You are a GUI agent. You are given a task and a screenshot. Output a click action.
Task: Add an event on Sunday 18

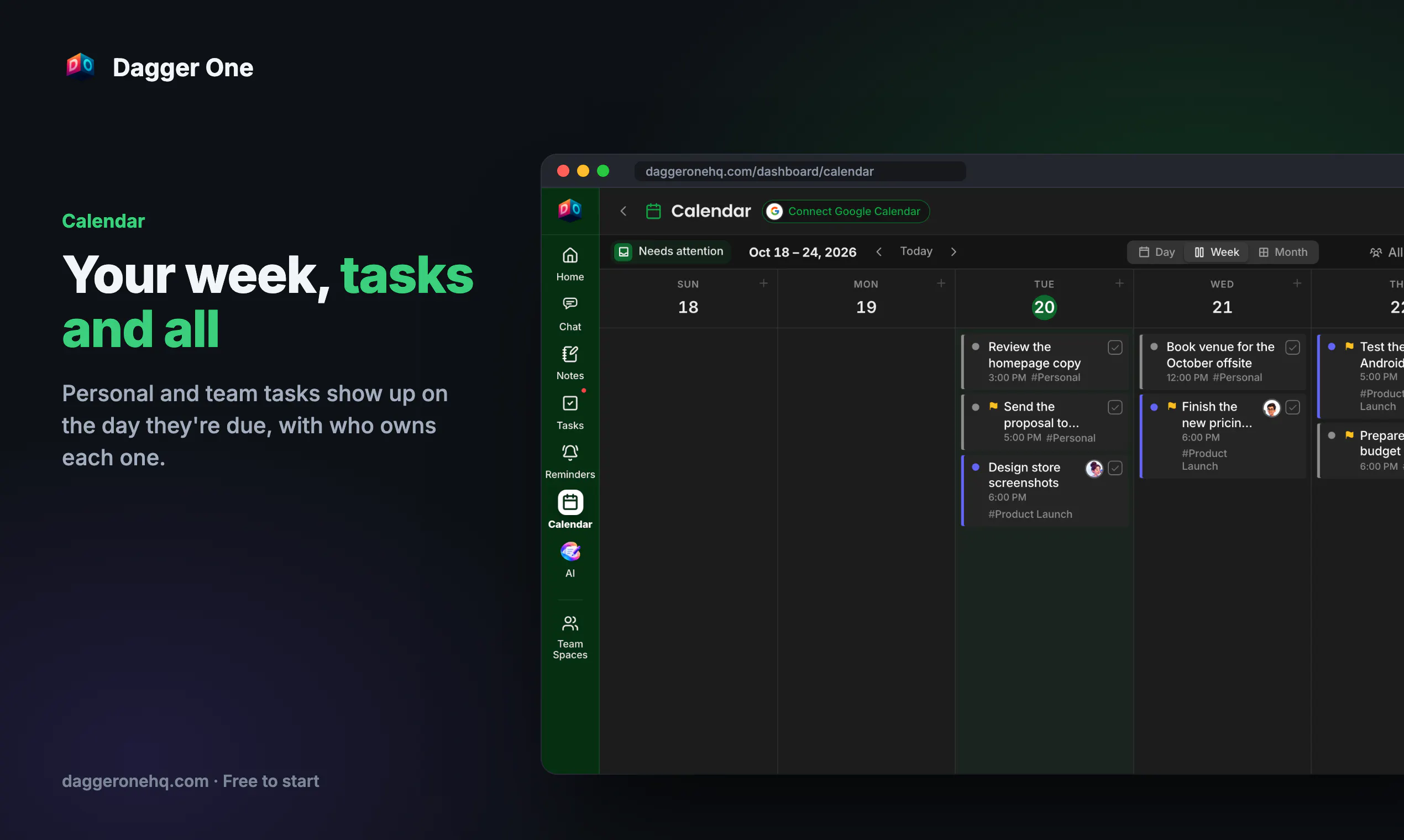point(763,283)
